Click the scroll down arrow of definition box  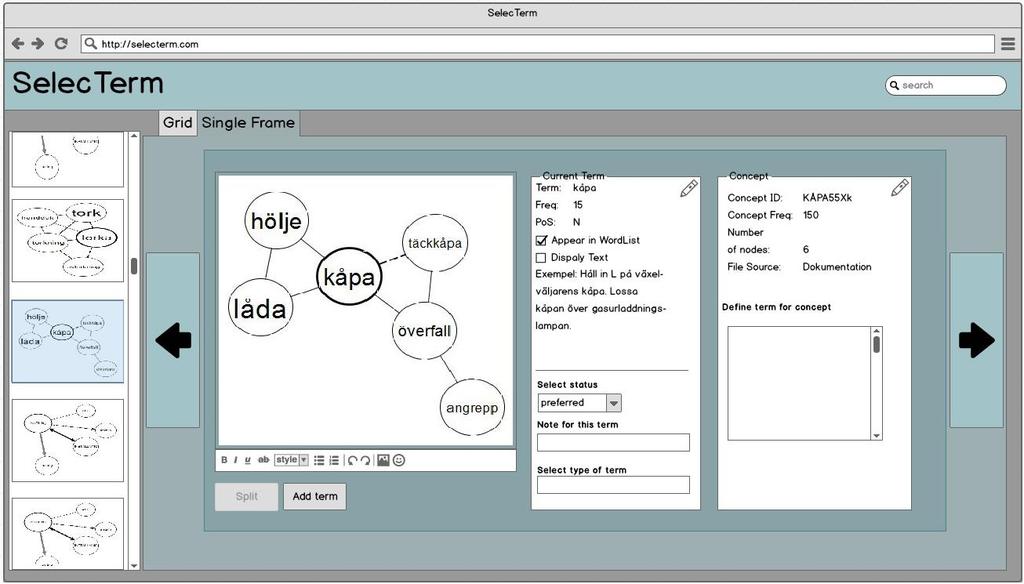pos(876,436)
